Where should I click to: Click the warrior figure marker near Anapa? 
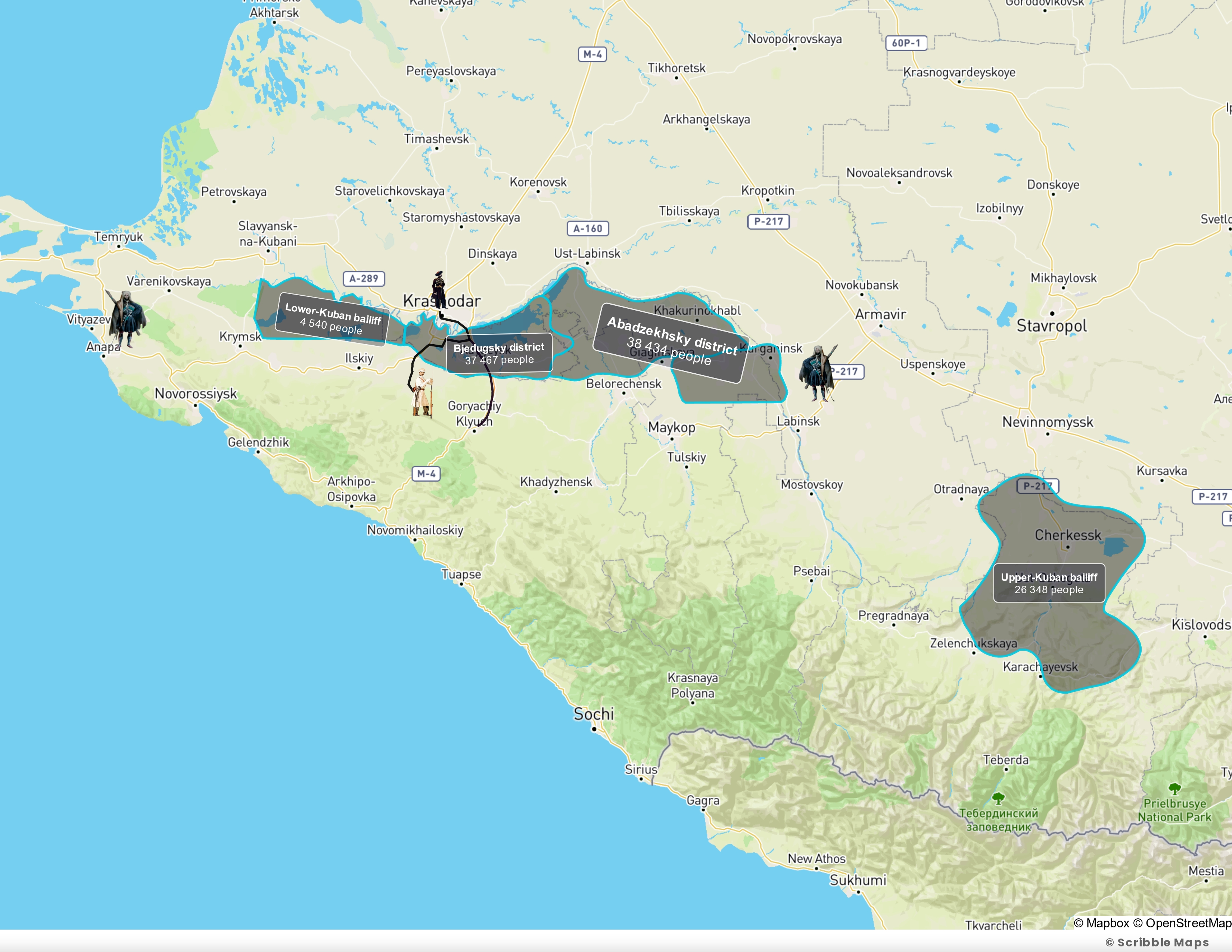point(126,319)
